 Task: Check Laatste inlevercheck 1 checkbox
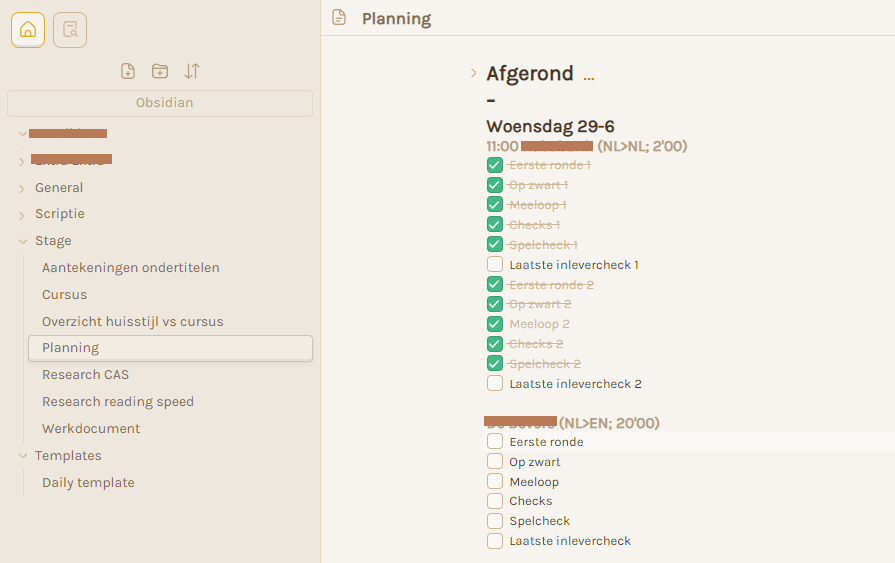coord(495,264)
